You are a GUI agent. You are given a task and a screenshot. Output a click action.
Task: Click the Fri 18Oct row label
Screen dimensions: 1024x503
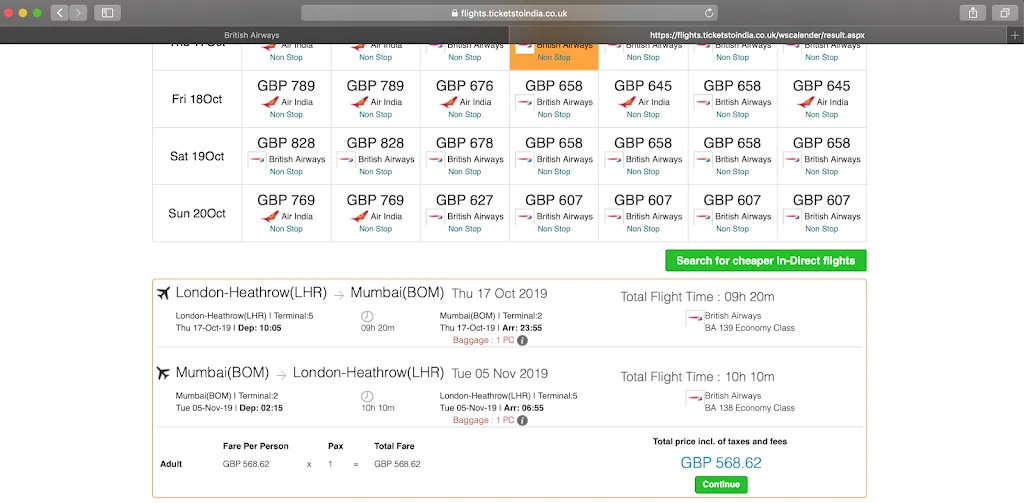pyautogui.click(x=197, y=99)
